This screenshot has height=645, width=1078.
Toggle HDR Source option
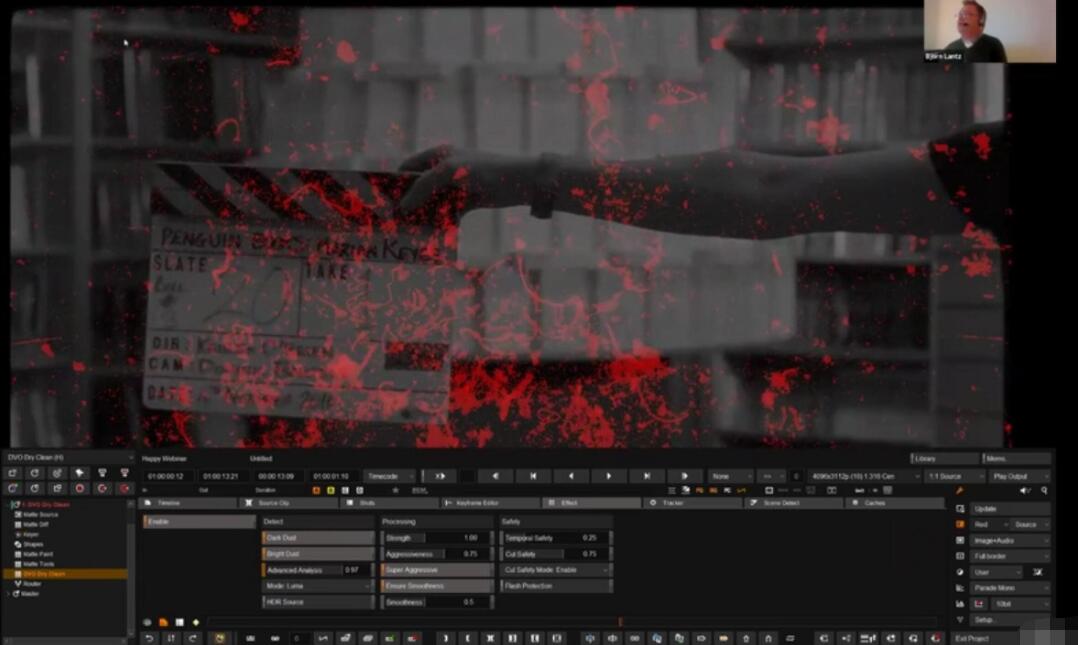[318, 602]
